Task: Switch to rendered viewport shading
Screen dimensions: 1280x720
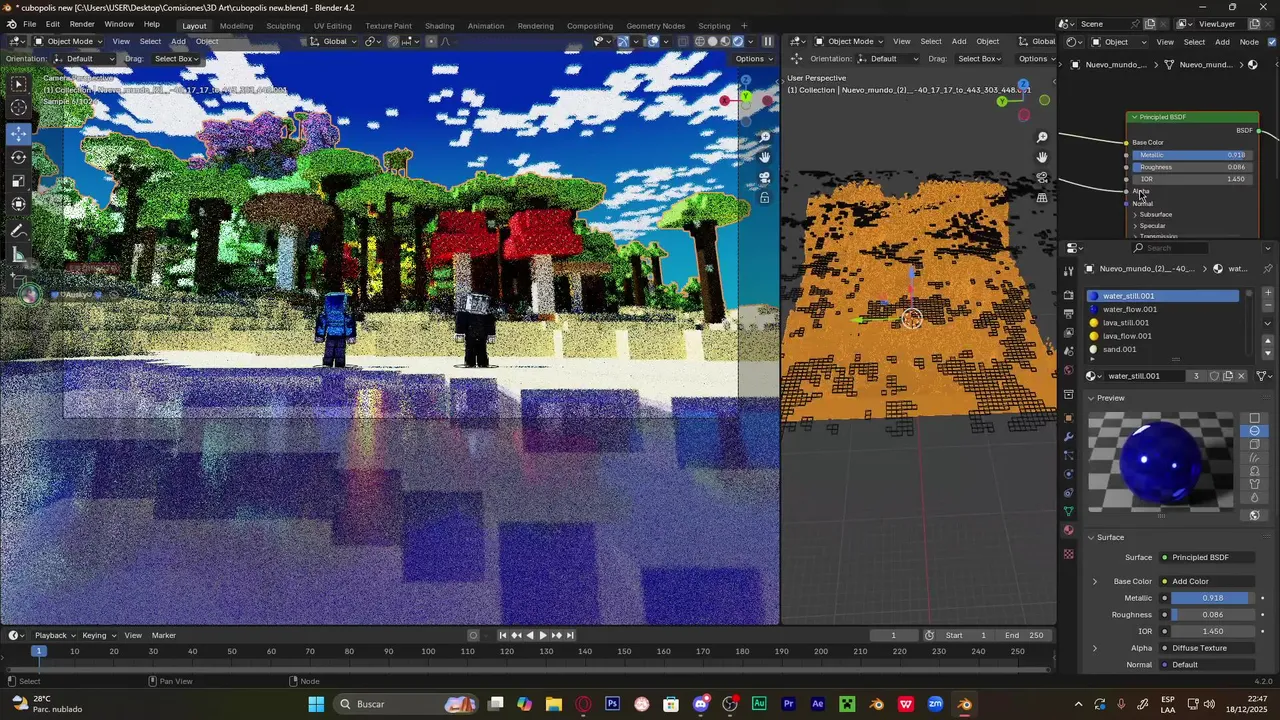Action: pos(738,41)
